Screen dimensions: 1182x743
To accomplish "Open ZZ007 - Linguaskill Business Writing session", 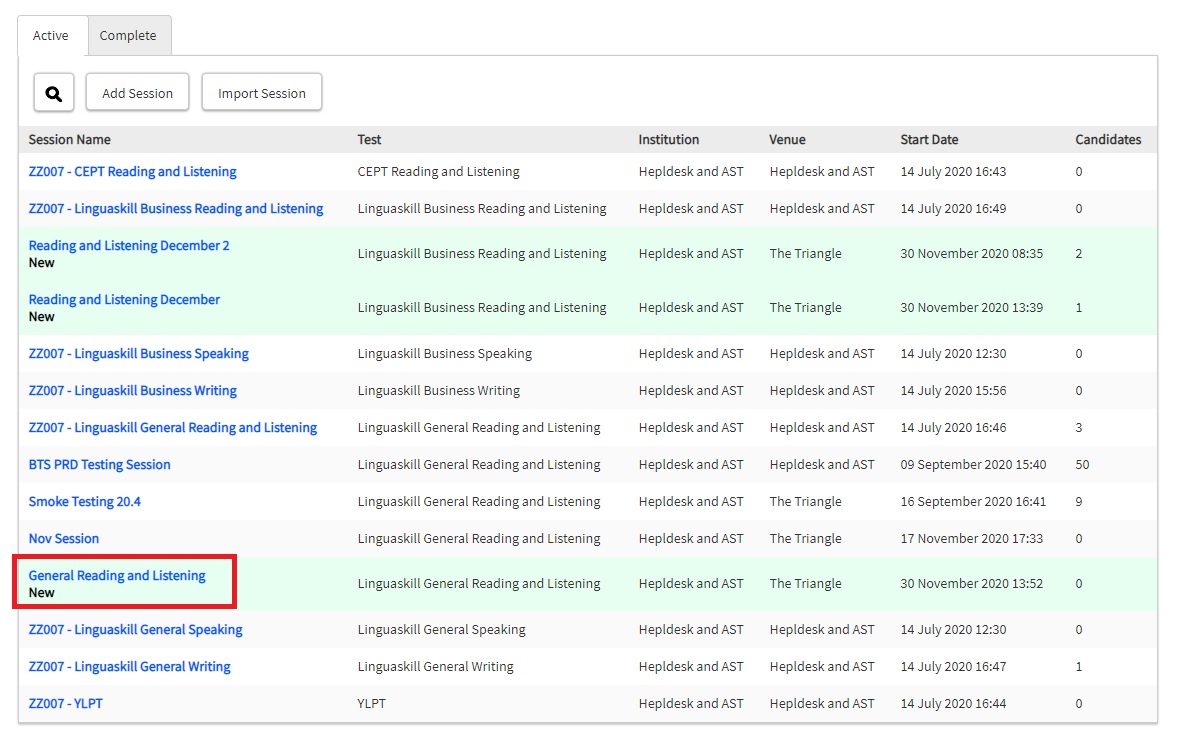I will point(133,390).
